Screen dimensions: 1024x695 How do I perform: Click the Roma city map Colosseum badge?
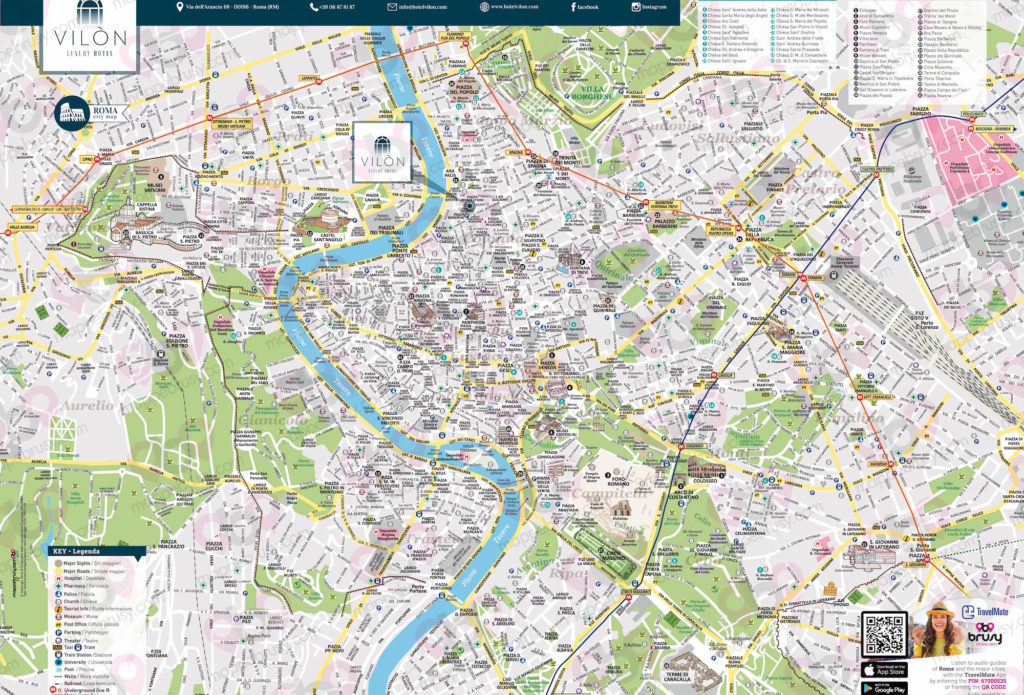pos(72,111)
